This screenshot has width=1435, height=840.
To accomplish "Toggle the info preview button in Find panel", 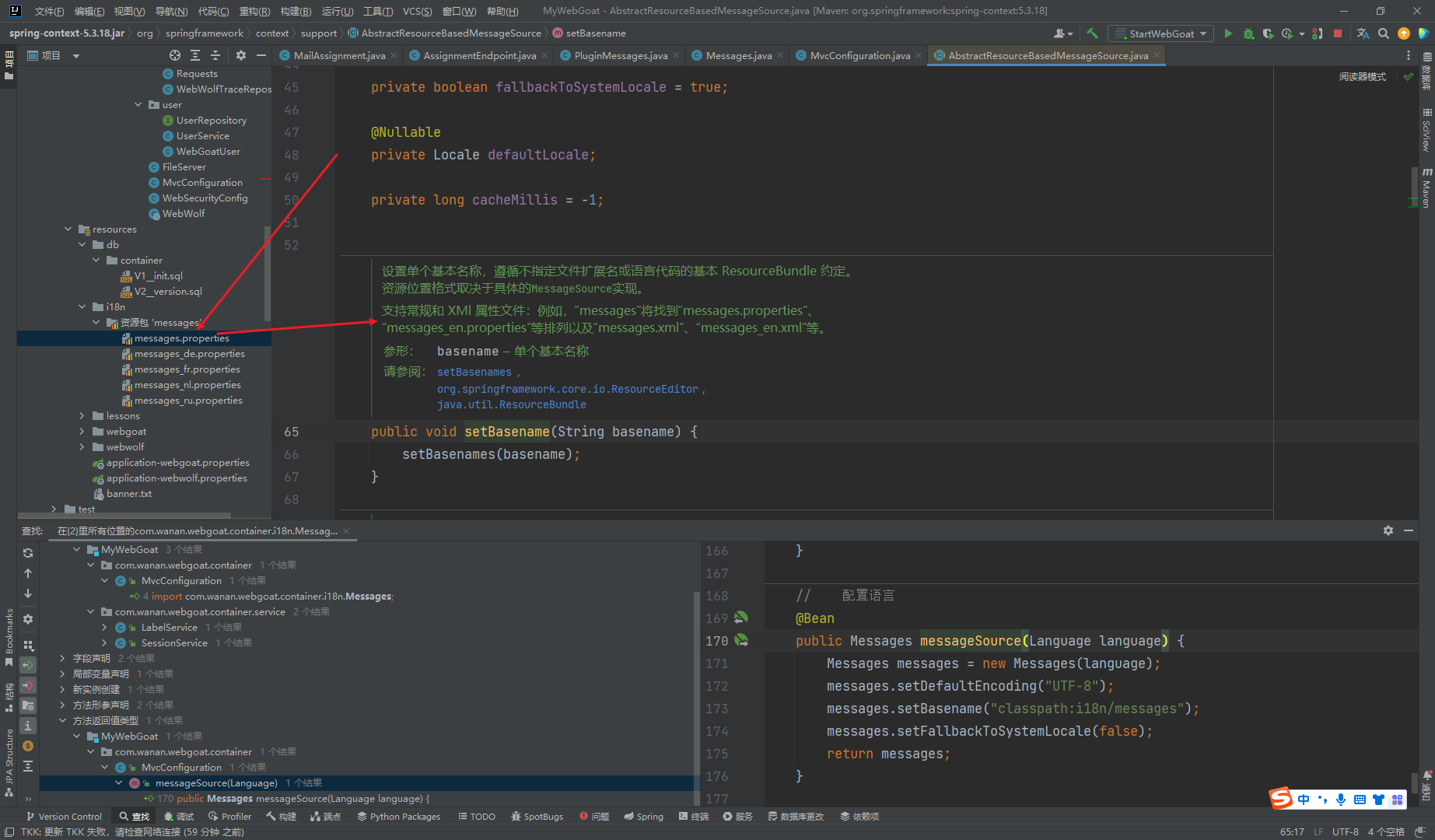I will point(28,726).
